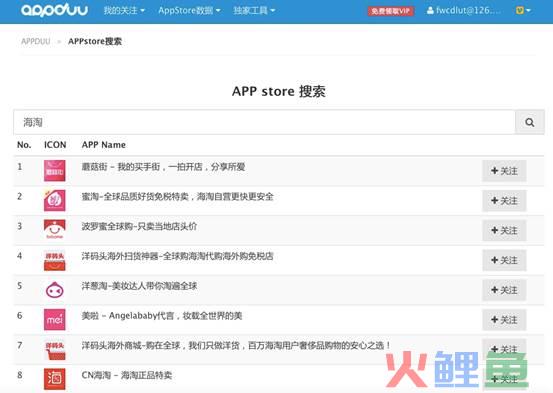Follow 洋码头海外扫货神器 with its +关注 button
The image size is (553, 393).
[504, 260]
